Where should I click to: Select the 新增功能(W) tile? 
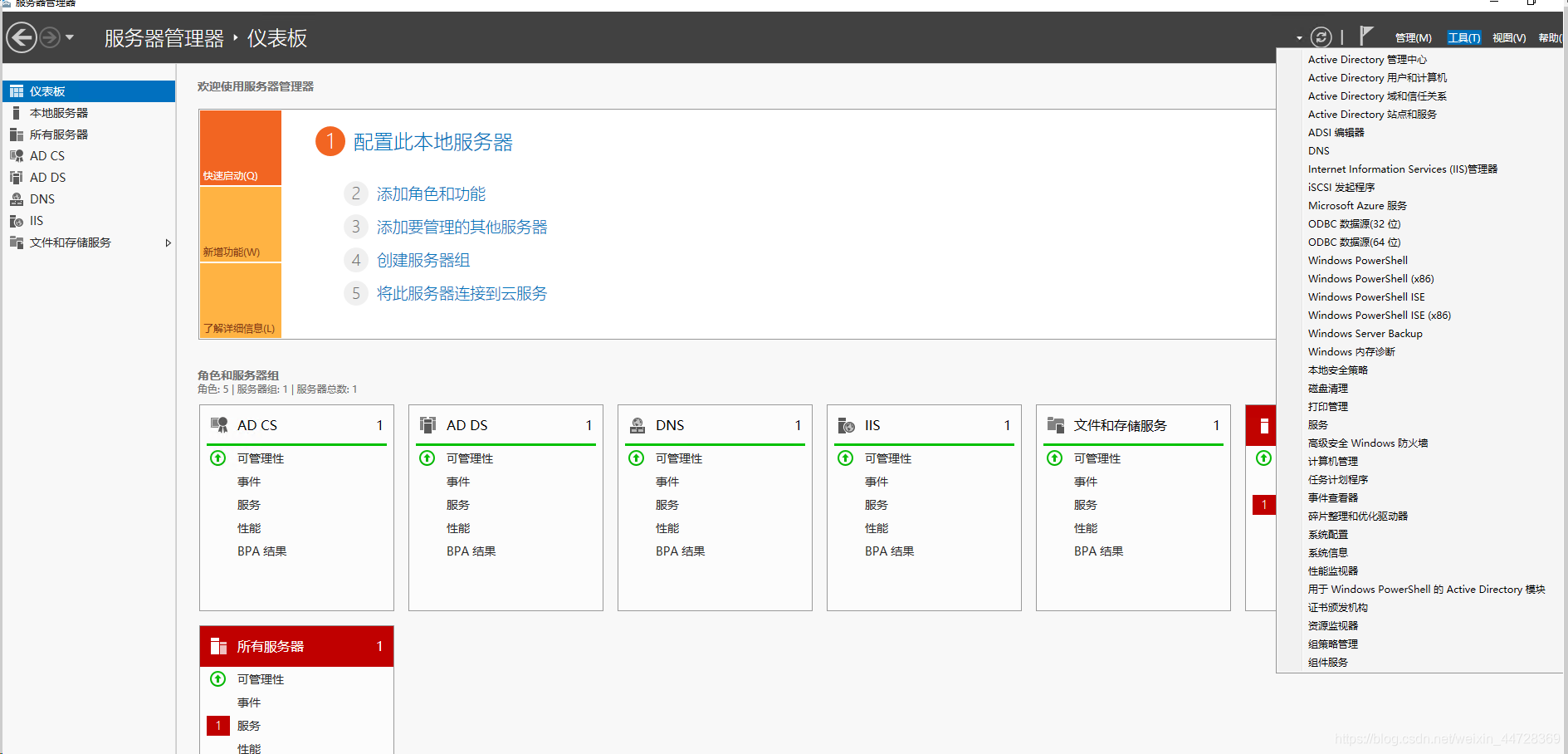pyautogui.click(x=241, y=224)
